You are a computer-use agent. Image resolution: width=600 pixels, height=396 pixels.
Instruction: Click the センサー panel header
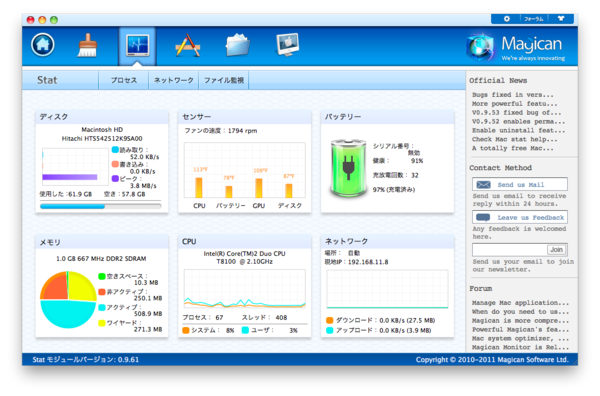click(245, 117)
